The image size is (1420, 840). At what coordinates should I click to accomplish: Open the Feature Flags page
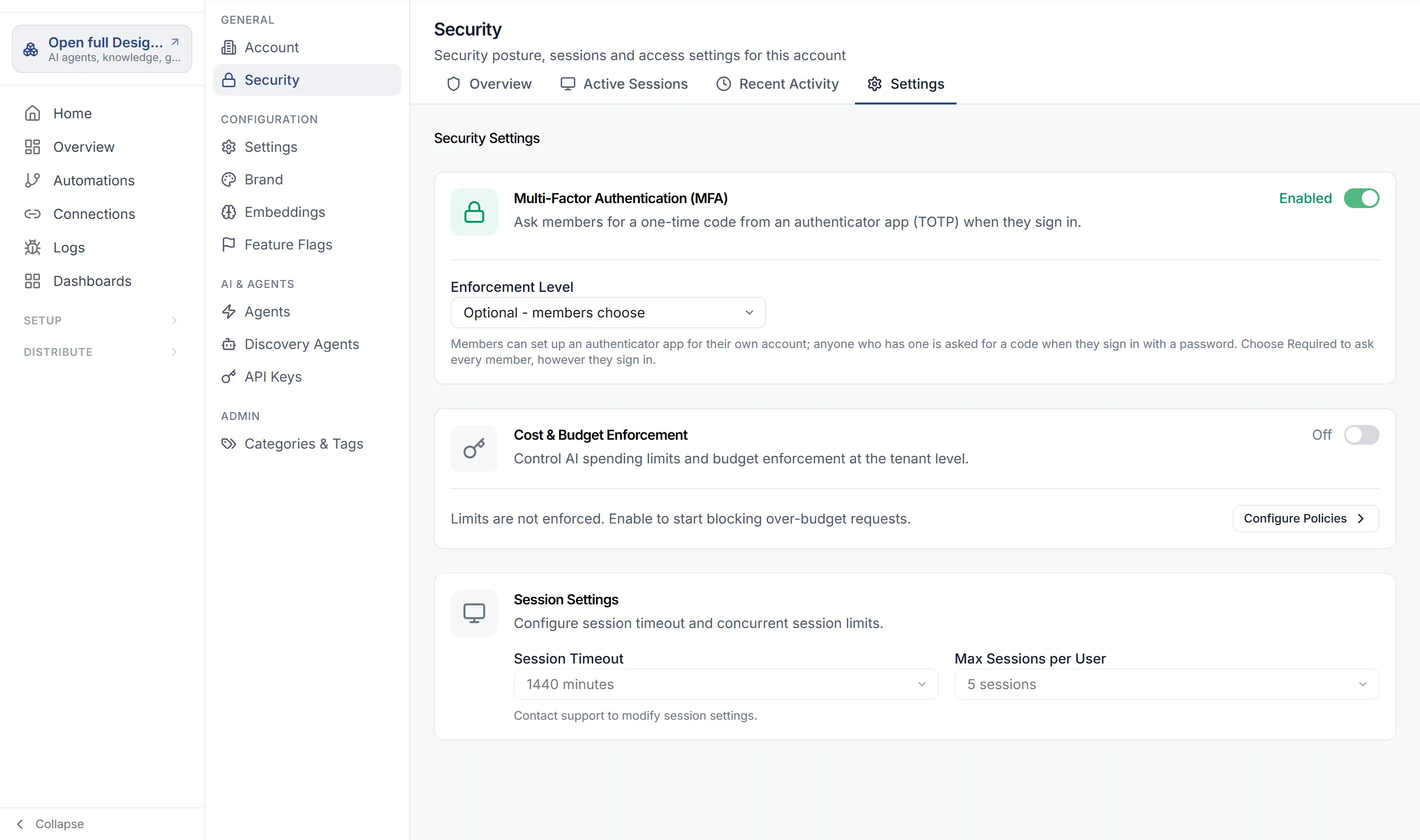click(307, 245)
